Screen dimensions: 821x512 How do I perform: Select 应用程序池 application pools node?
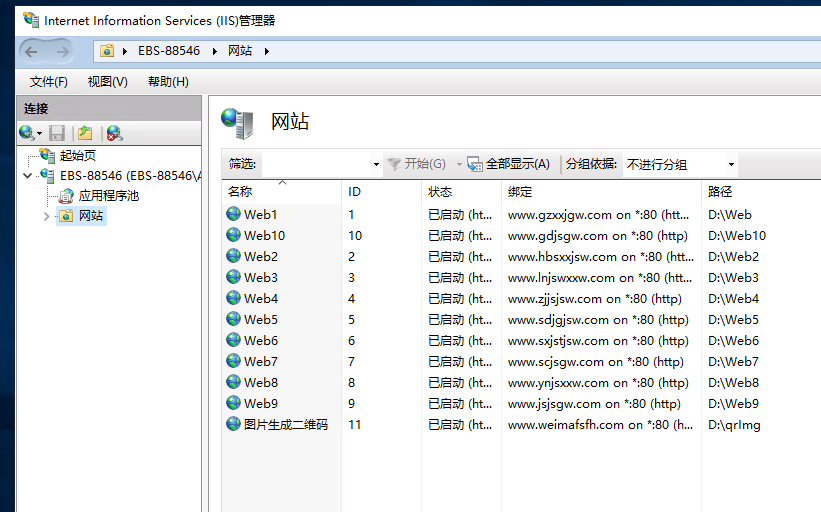pos(108,196)
